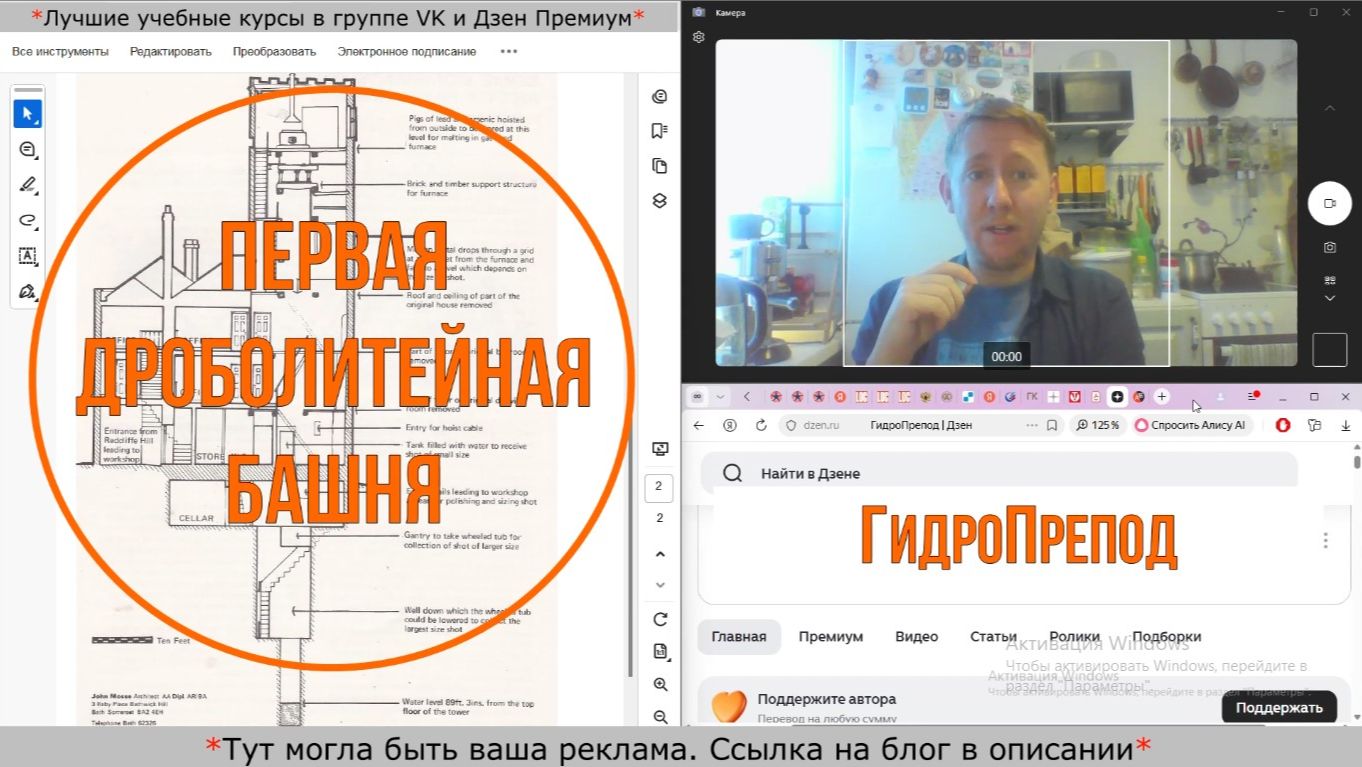The width and height of the screenshot is (1362, 767).
Task: Switch Camera app to photo mode
Action: point(1330,247)
